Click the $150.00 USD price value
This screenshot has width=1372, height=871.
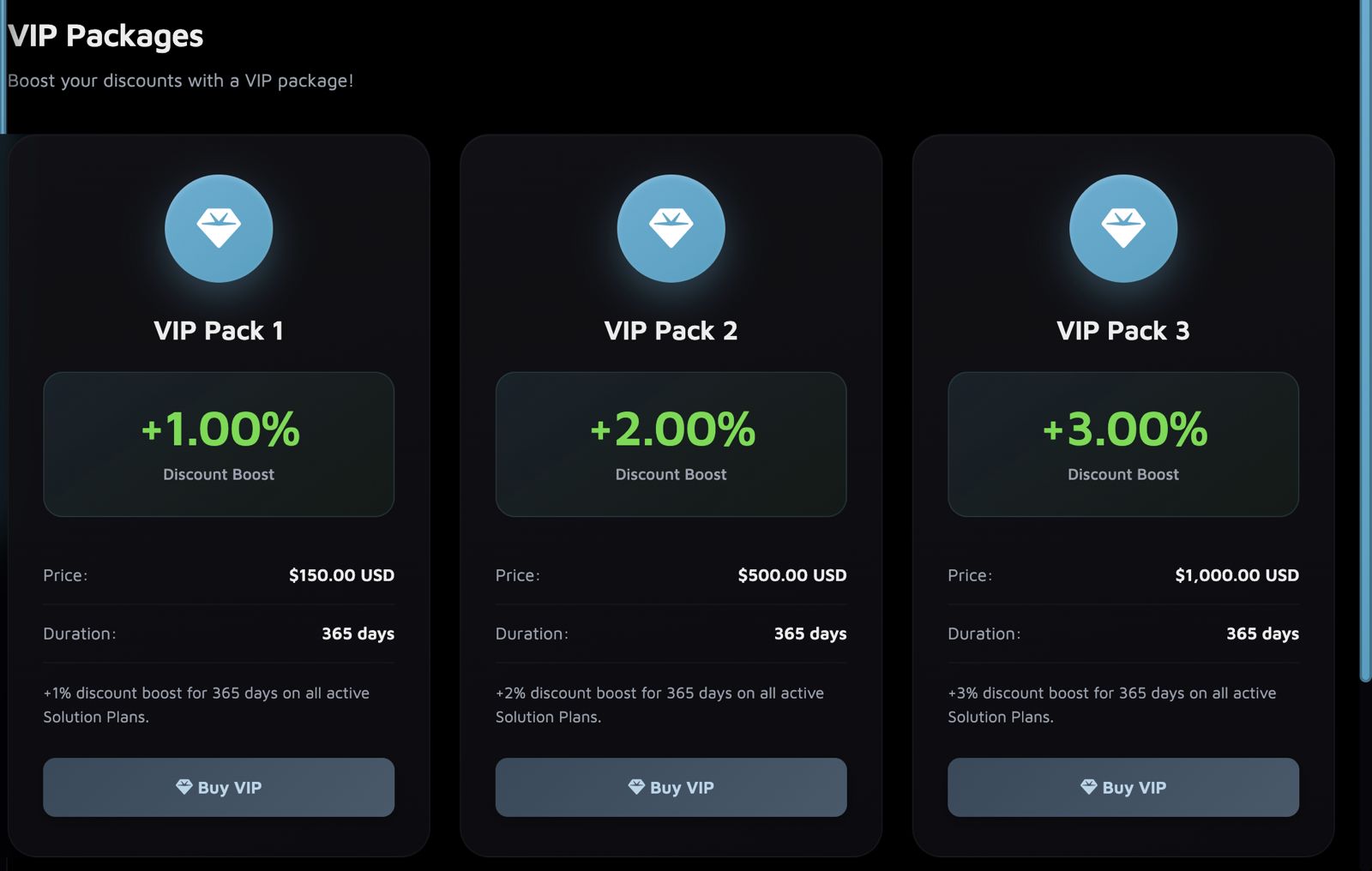tap(341, 575)
